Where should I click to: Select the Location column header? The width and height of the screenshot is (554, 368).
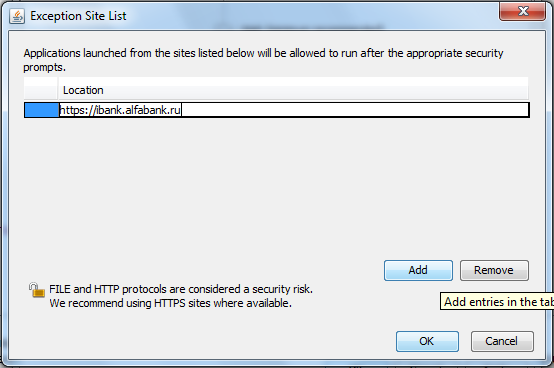293,90
